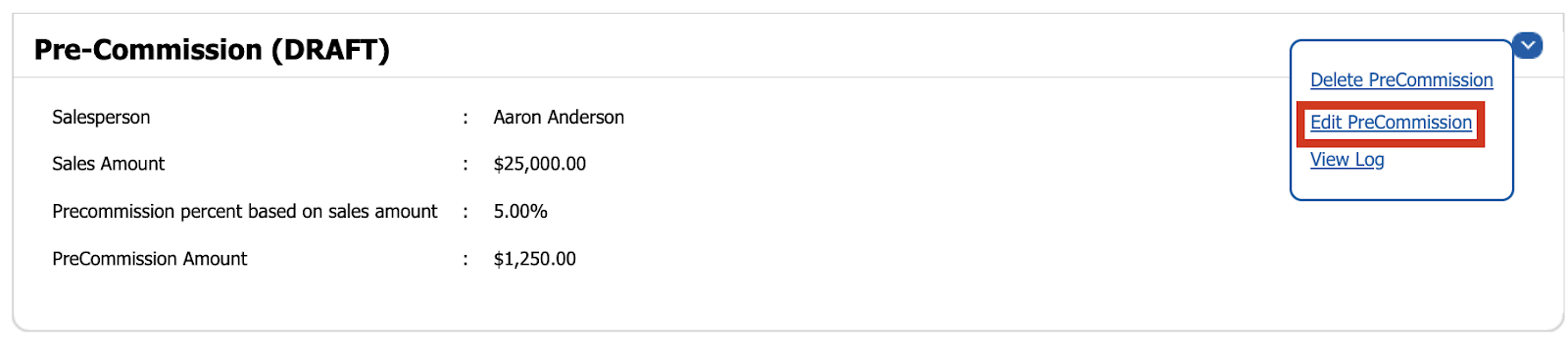The width and height of the screenshot is (1568, 356).
Task: Select the 5.00% percent value
Action: pos(520,212)
